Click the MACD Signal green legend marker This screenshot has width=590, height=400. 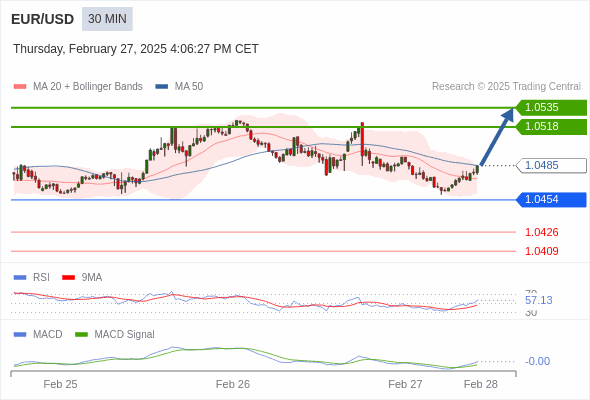click(81, 335)
